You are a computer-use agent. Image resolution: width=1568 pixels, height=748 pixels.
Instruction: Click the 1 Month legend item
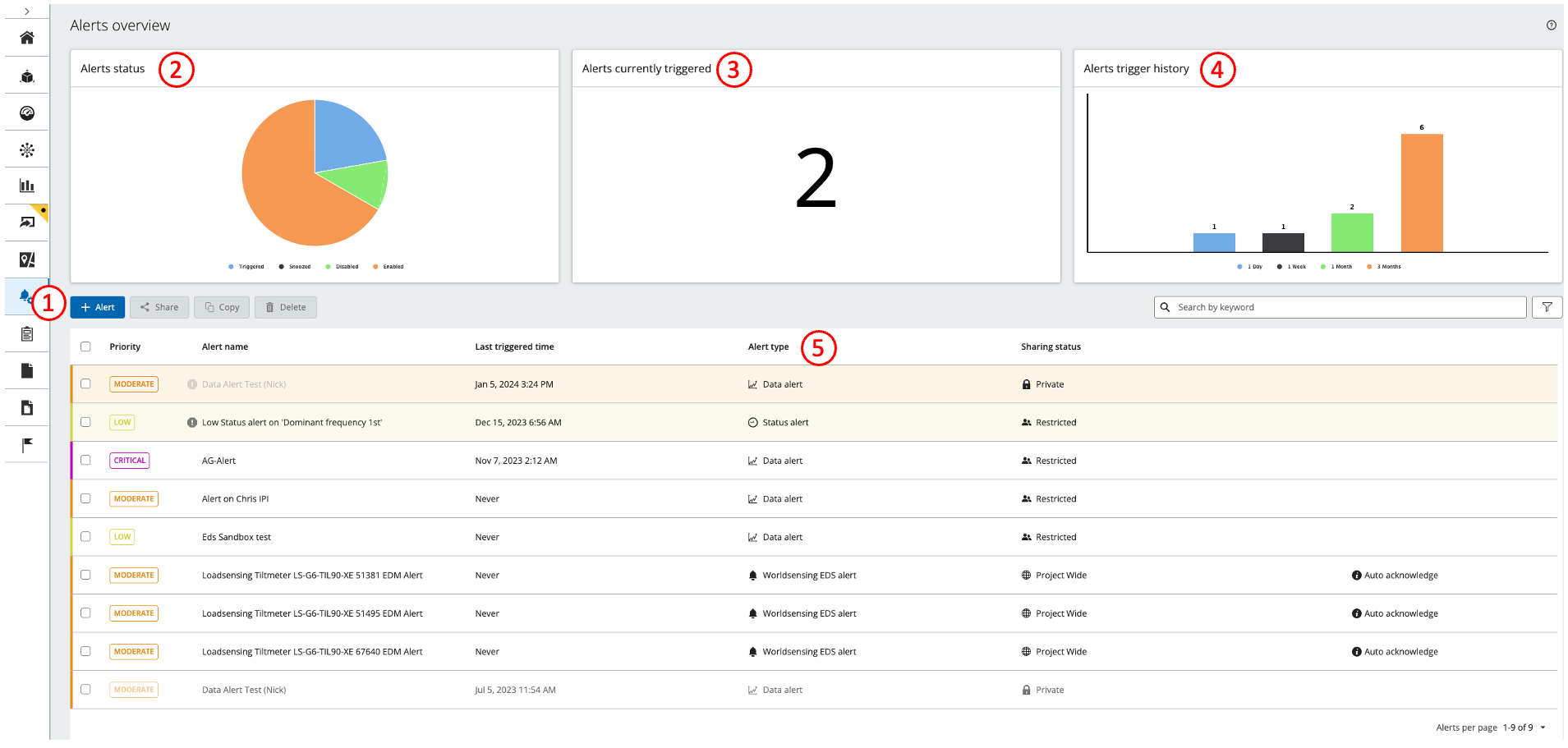[1336, 267]
